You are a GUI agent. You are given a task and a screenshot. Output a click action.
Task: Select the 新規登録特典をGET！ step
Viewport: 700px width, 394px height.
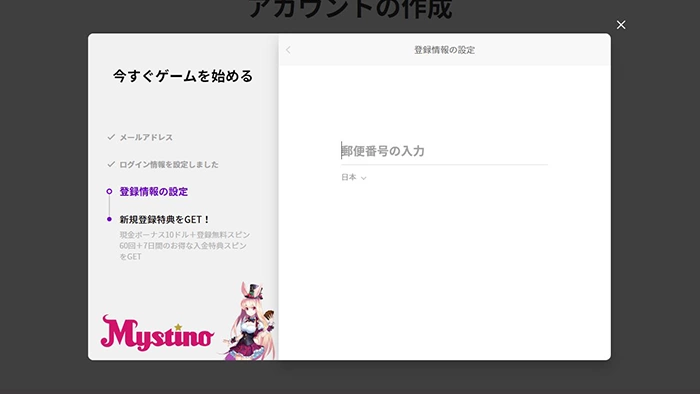[164, 220]
